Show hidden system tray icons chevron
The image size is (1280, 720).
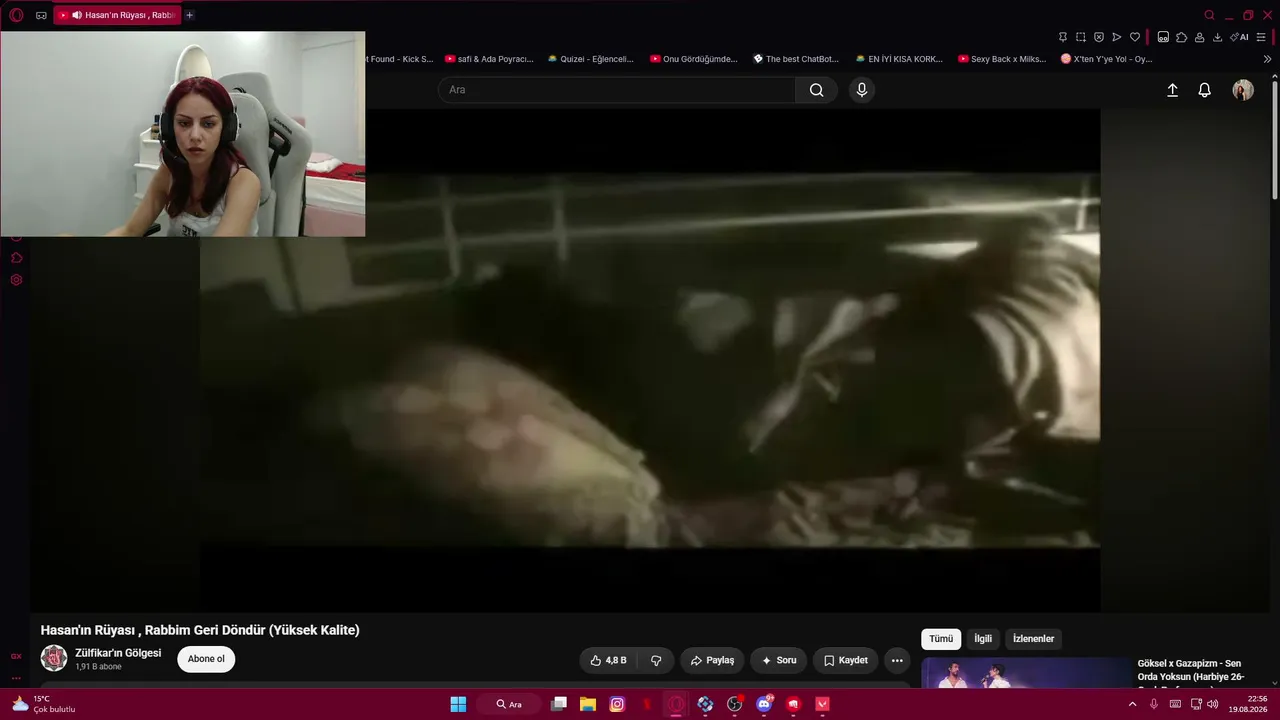click(1133, 704)
